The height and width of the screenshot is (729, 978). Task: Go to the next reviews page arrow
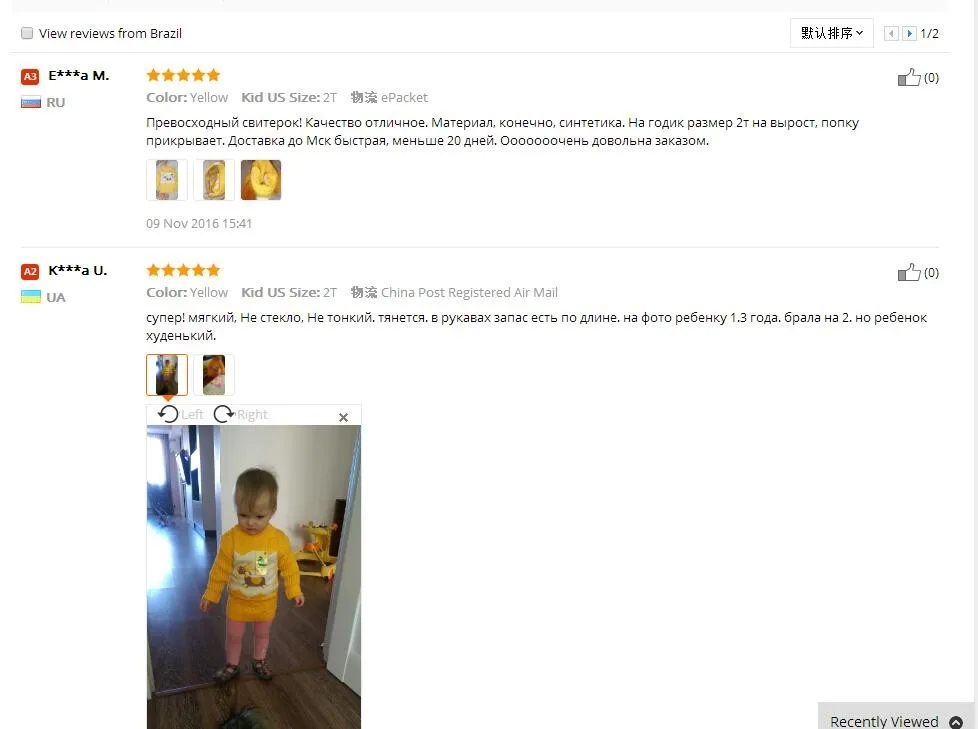click(x=909, y=34)
